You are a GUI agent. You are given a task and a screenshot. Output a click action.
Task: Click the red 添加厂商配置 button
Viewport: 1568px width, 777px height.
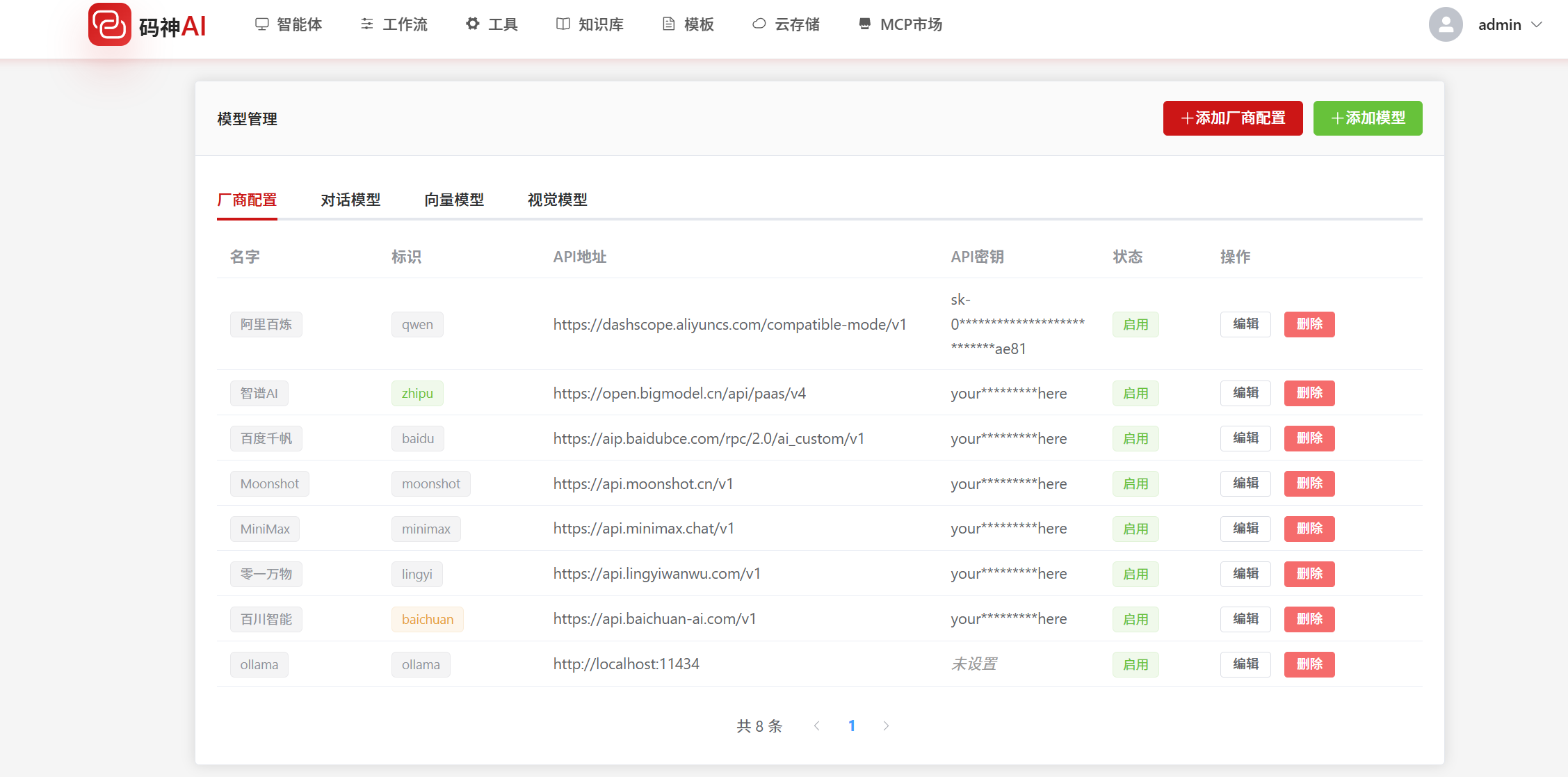(x=1232, y=118)
